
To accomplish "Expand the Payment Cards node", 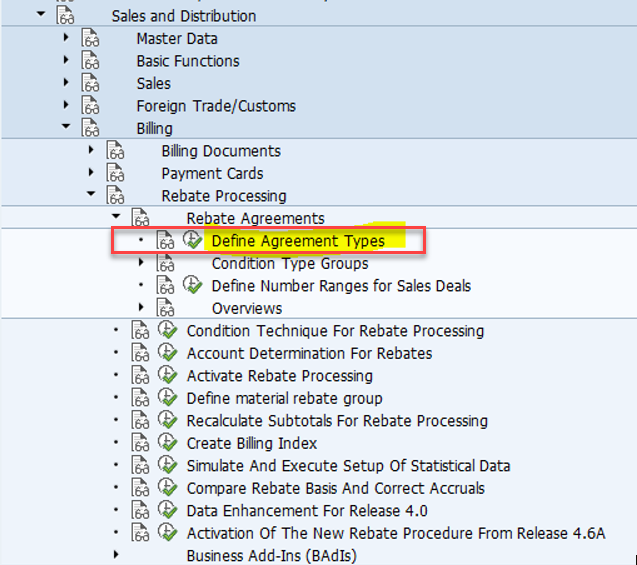I will point(91,172).
